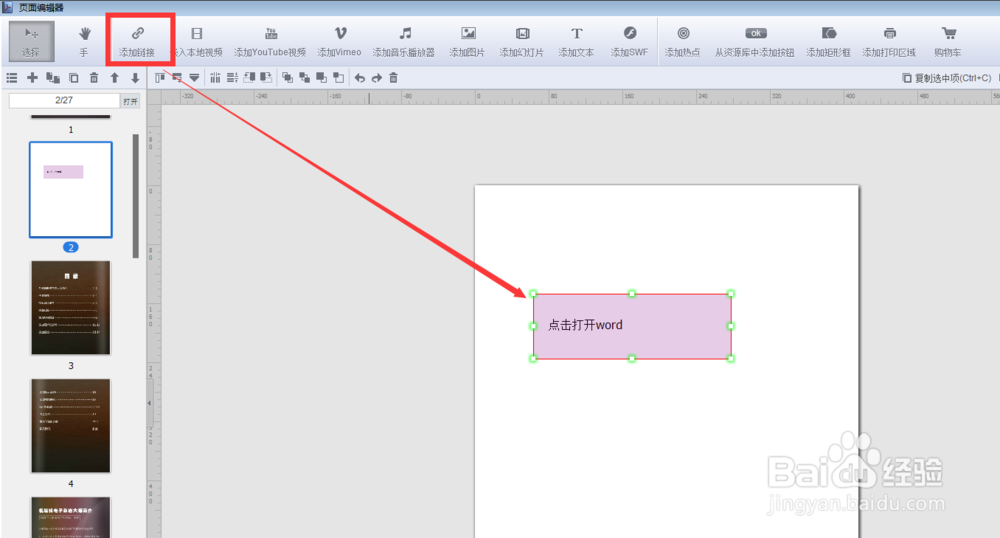Move page up with up arrow
Screen dimensions: 1000x538
tap(114, 78)
